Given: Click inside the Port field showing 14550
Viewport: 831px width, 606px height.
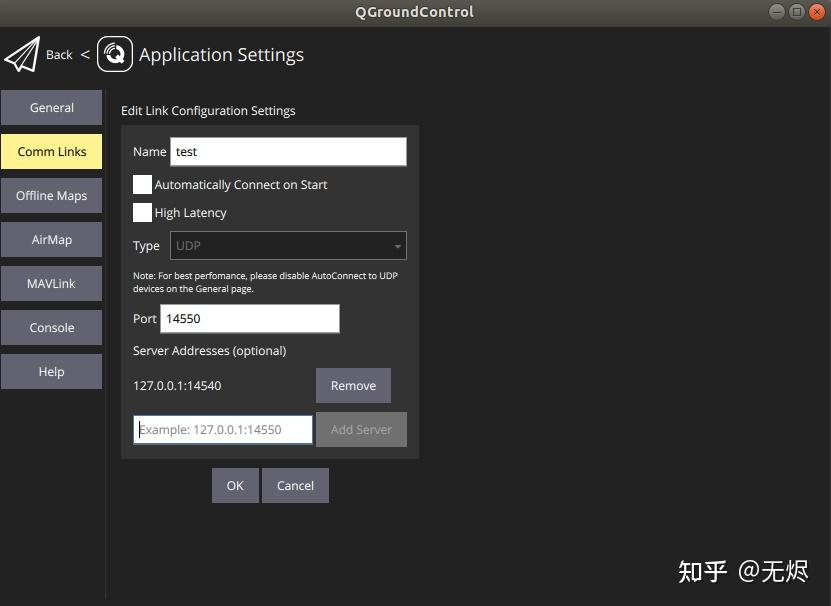Looking at the screenshot, I should 249,318.
